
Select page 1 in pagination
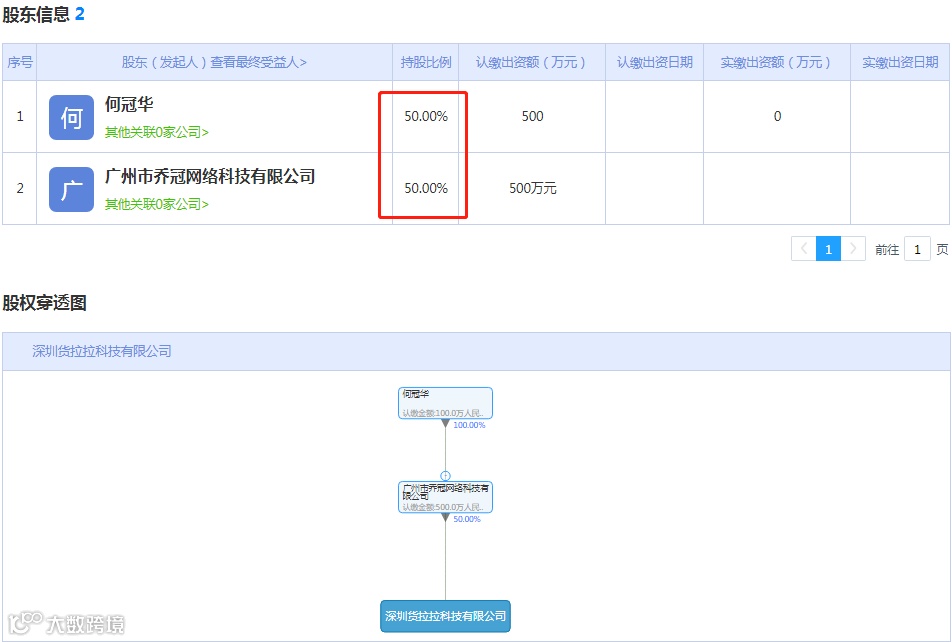(828, 249)
